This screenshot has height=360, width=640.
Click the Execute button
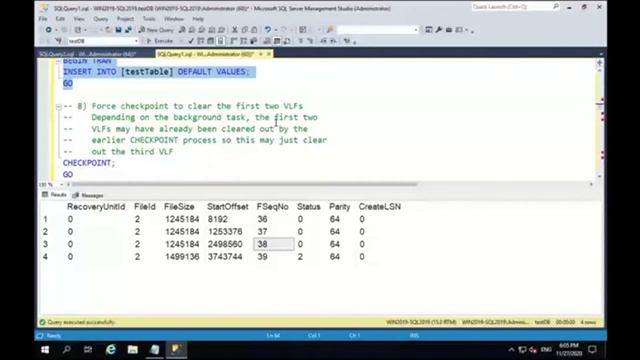pyautogui.click(x=160, y=41)
